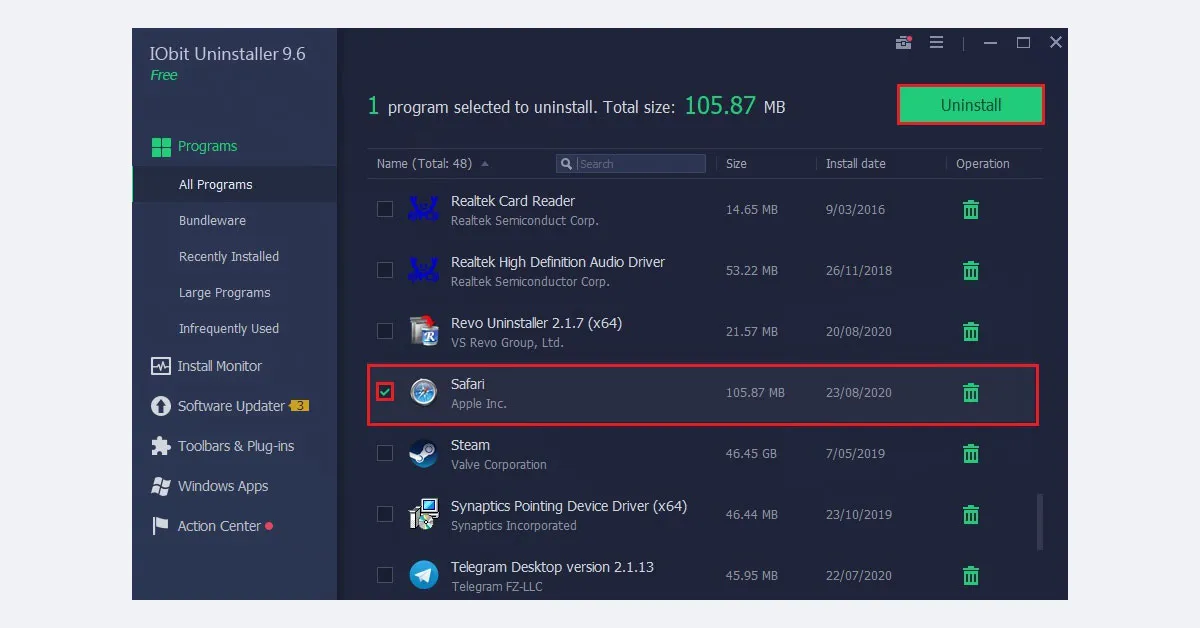Click the Action Center red notification dot

269,526
